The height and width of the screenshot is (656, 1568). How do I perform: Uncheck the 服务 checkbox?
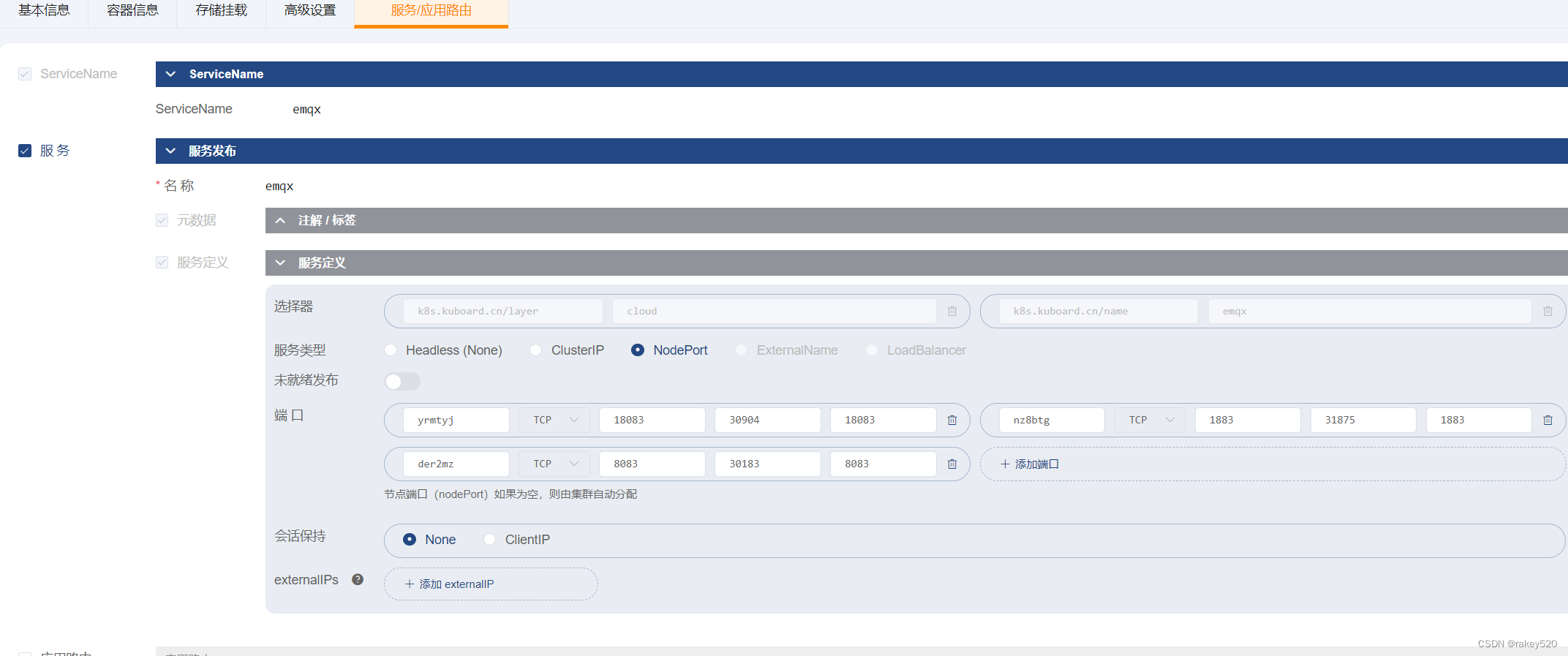point(25,151)
